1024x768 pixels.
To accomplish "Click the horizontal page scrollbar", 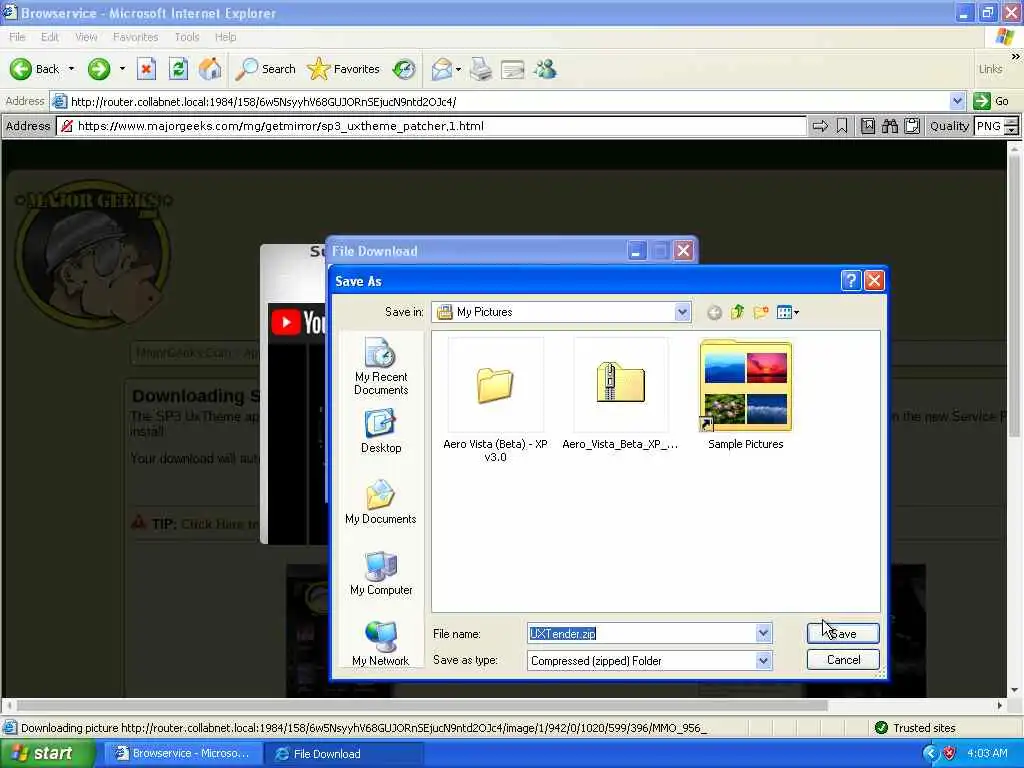I will pos(422,705).
